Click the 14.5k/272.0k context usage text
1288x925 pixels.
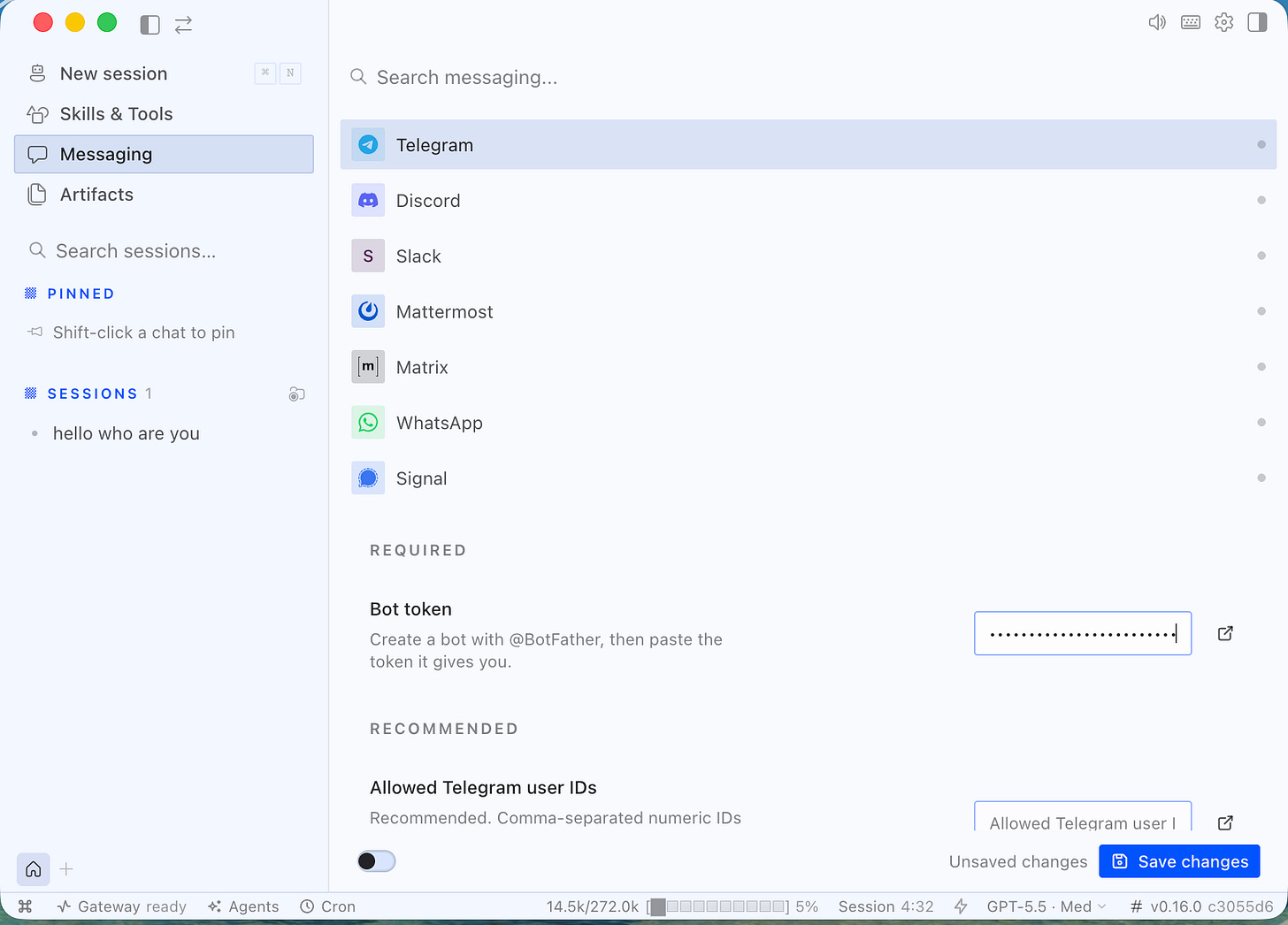[x=593, y=906]
